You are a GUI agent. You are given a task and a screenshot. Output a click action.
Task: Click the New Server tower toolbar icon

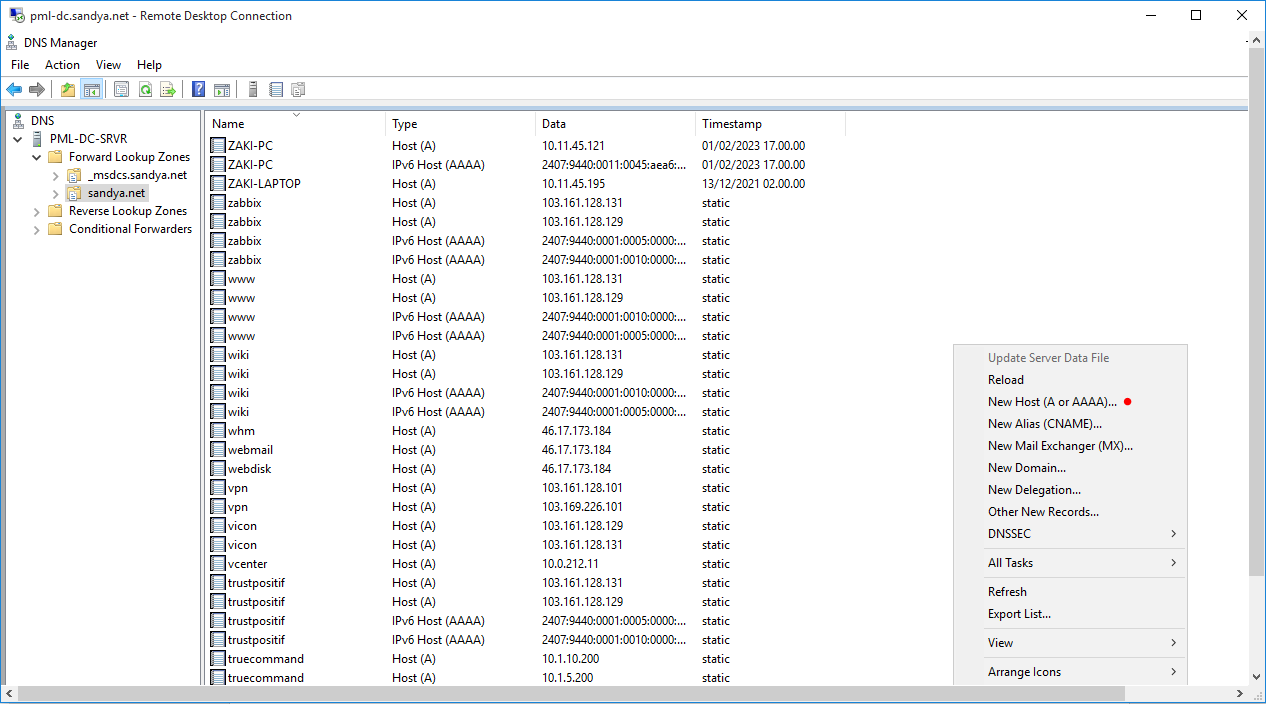pyautogui.click(x=253, y=90)
